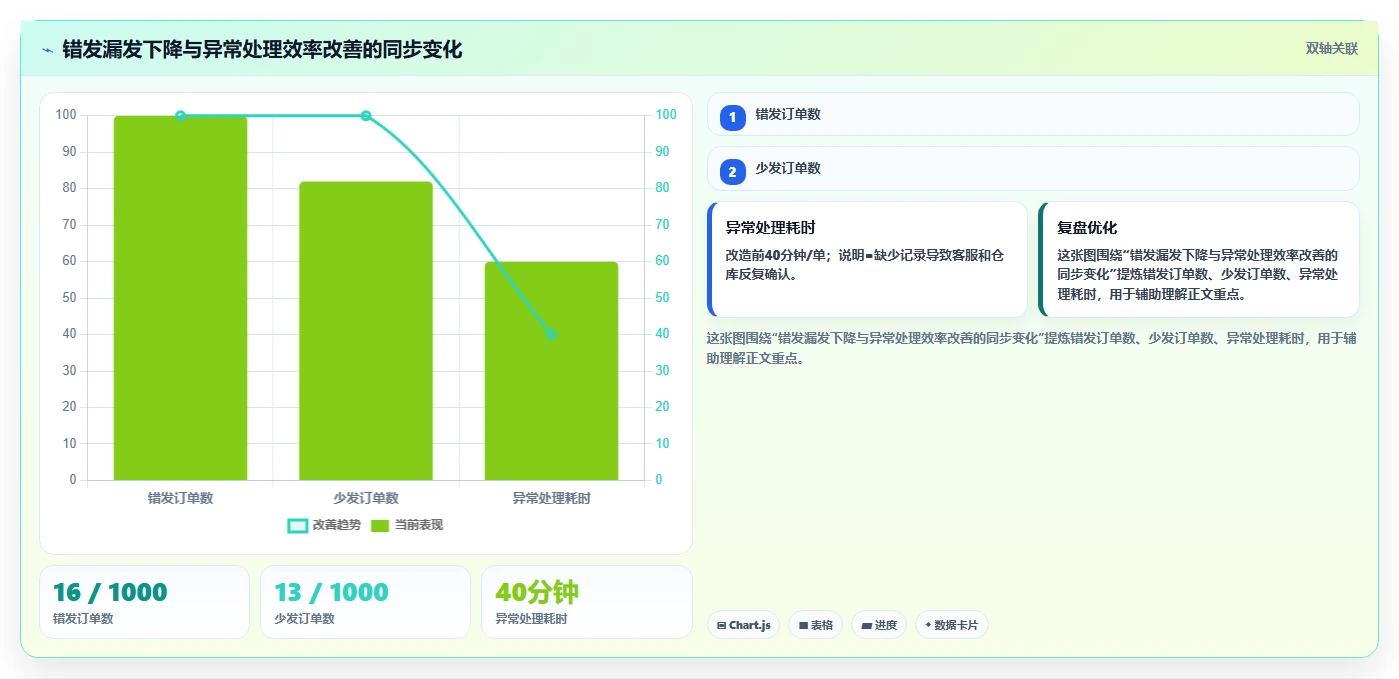Open the 异常处理耗时 info card
Viewport: 1399px width, 679px height.
867,260
